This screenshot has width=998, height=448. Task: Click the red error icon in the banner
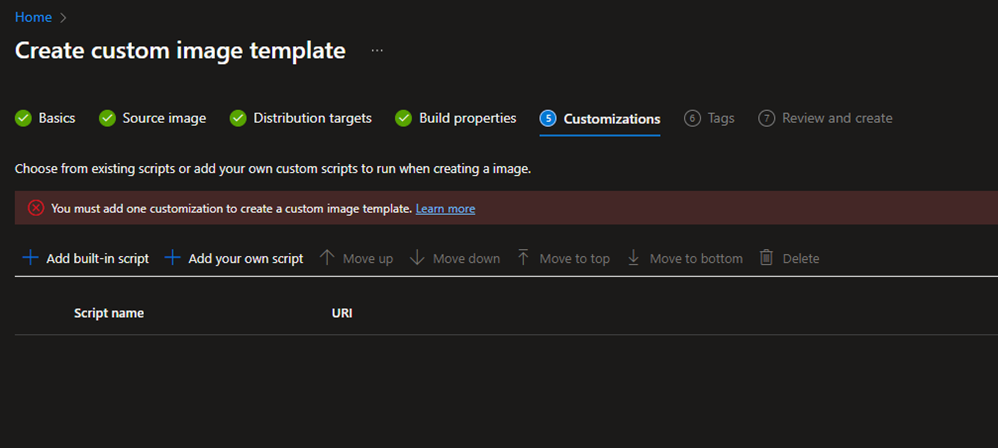pyautogui.click(x=36, y=208)
